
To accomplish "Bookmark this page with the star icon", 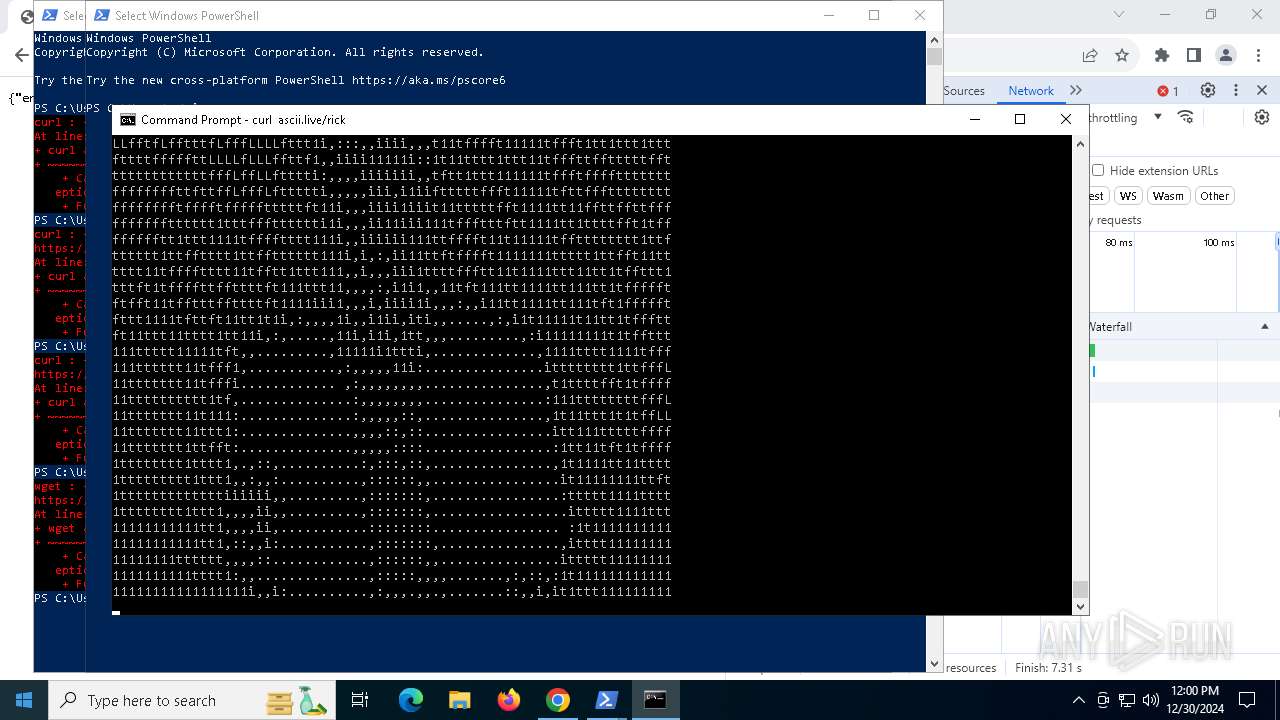I will click(x=1122, y=55).
